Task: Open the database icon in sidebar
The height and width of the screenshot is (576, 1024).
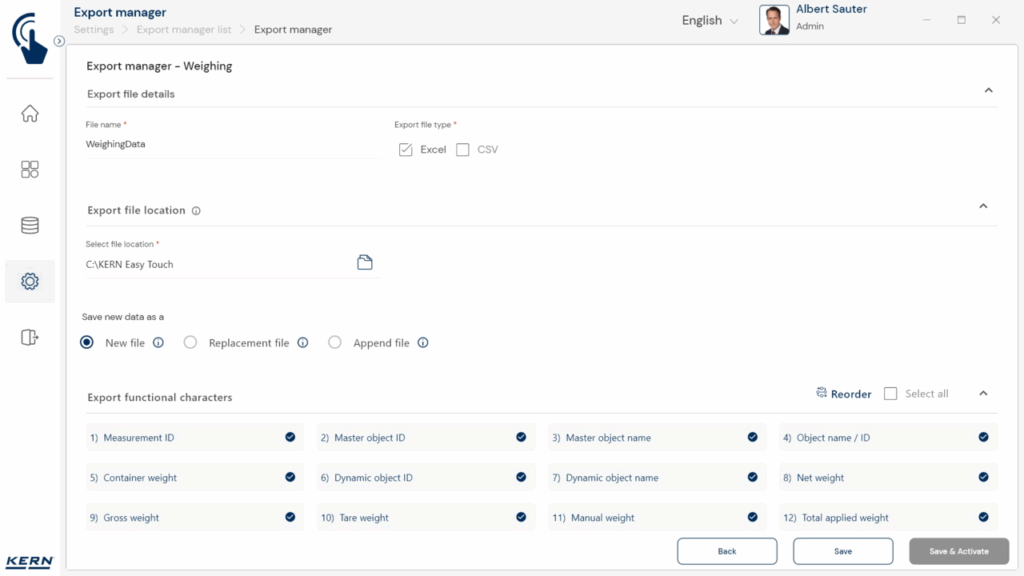Action: 30,226
